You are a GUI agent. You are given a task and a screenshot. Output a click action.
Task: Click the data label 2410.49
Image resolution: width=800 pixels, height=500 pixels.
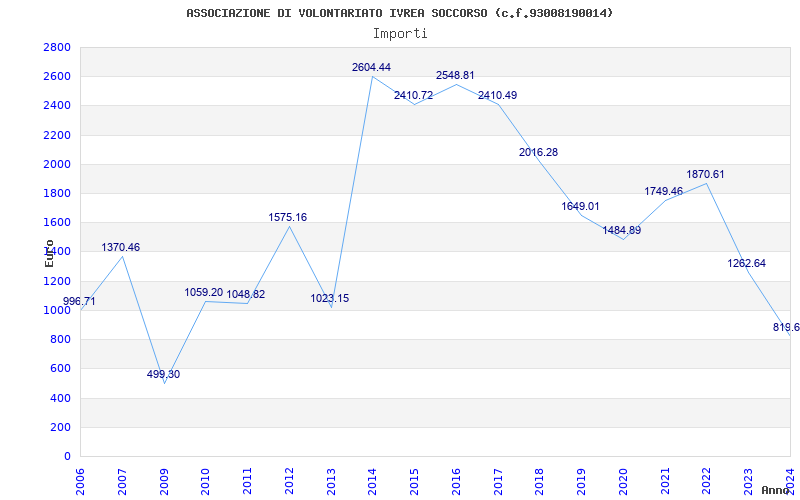(x=497, y=95)
